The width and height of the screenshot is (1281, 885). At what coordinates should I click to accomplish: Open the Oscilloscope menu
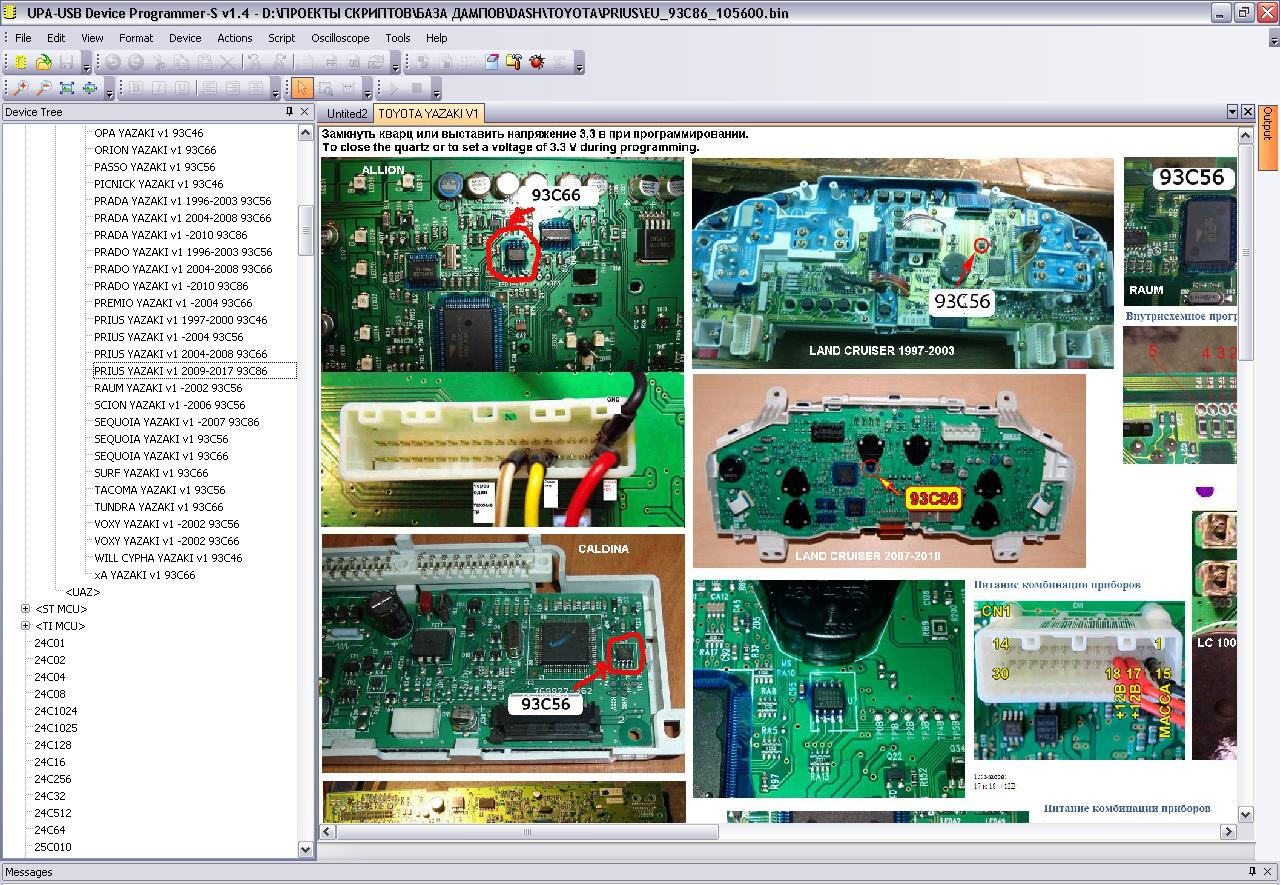[x=340, y=38]
